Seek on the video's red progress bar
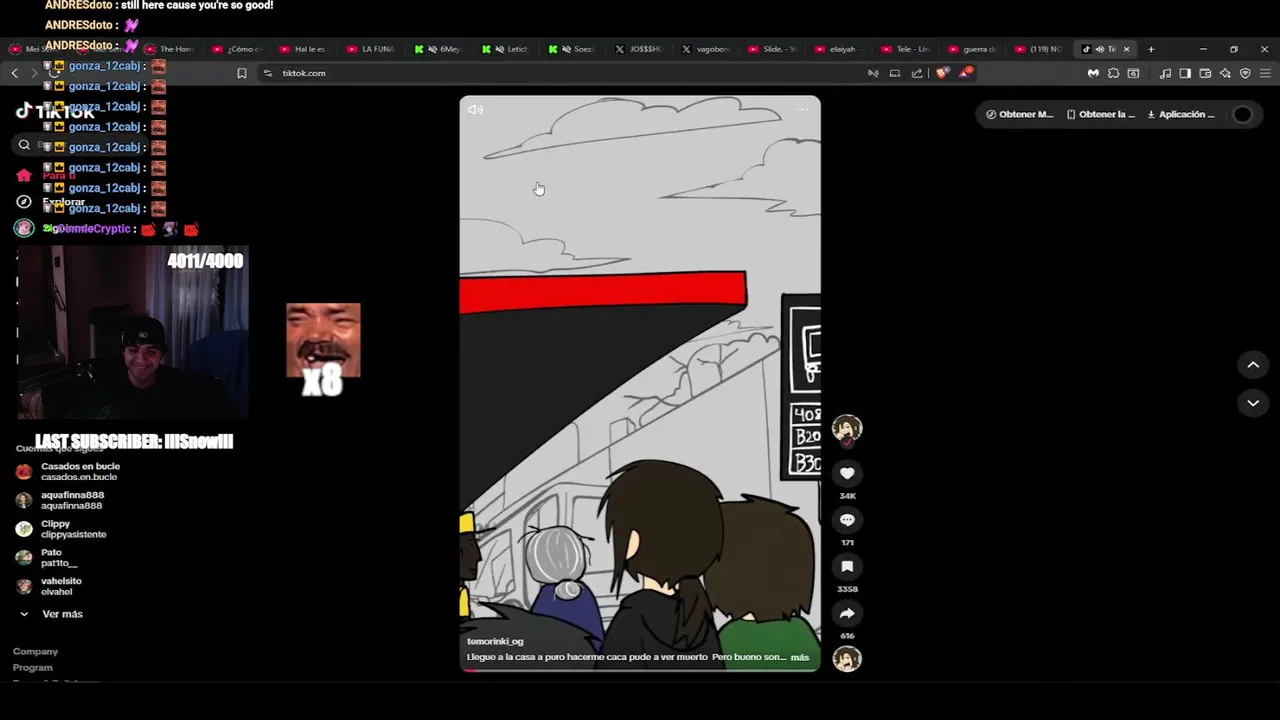This screenshot has height=720, width=1280. pos(640,670)
